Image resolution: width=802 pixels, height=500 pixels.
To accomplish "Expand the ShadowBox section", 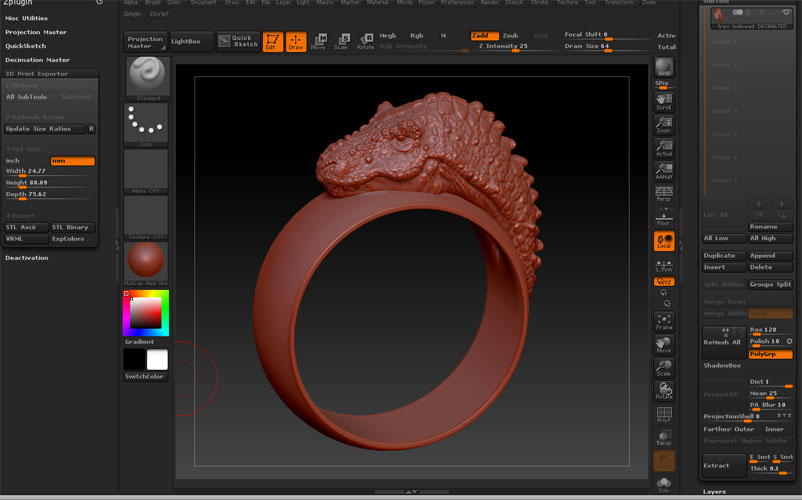I will tap(722, 366).
